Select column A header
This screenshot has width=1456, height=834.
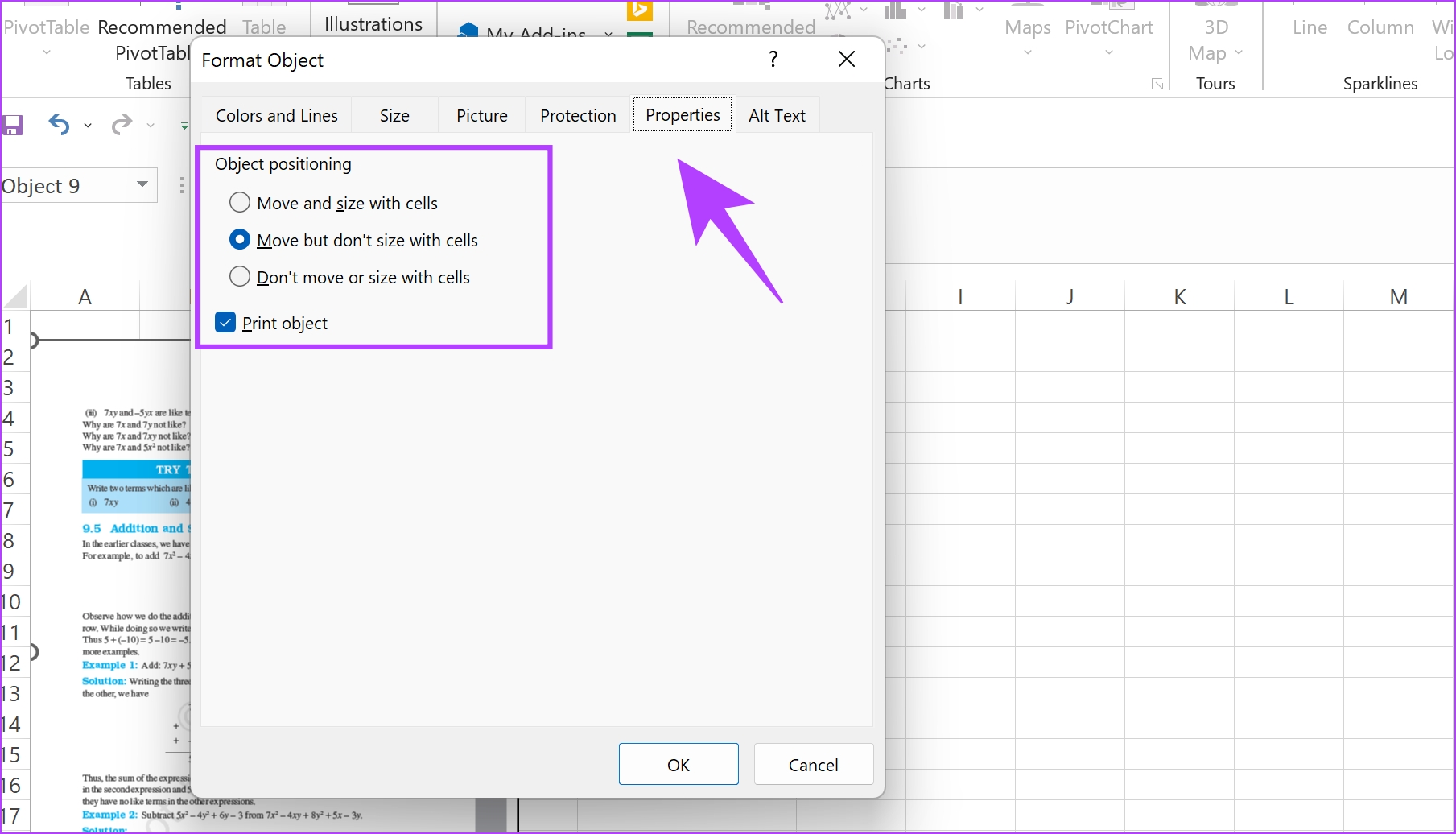tap(85, 296)
